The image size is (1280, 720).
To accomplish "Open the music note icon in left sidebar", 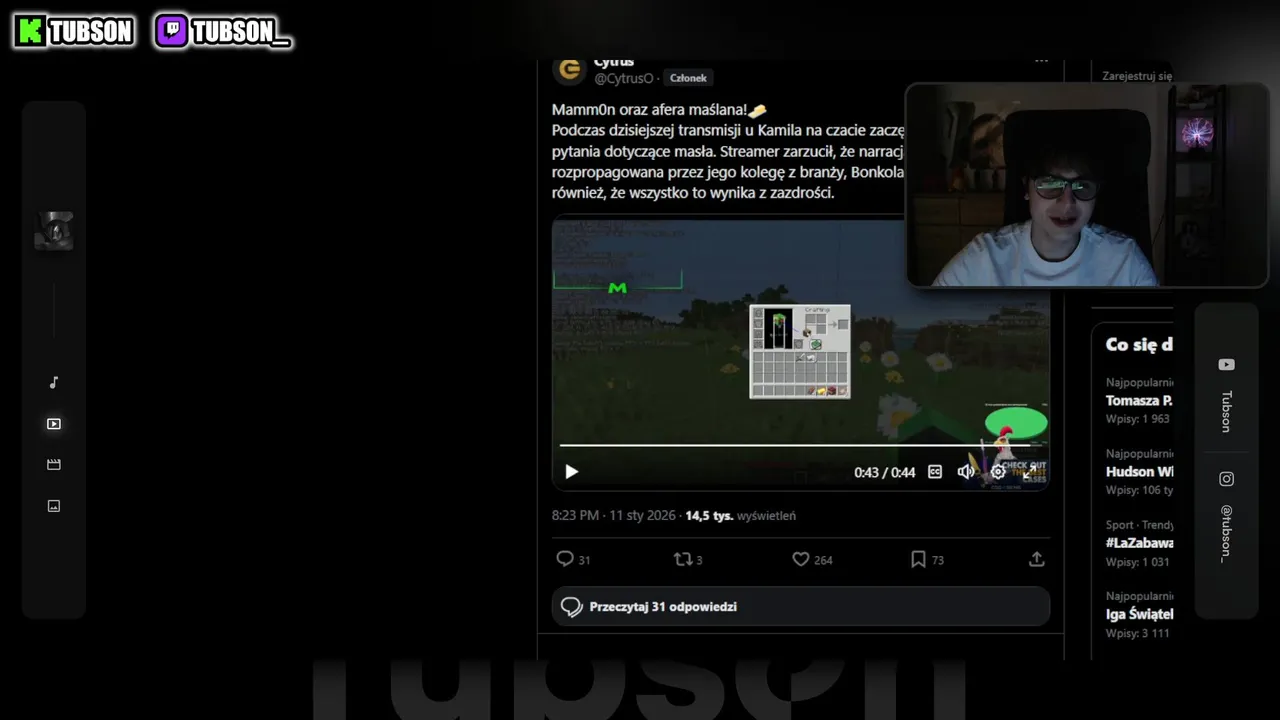I will coord(54,382).
